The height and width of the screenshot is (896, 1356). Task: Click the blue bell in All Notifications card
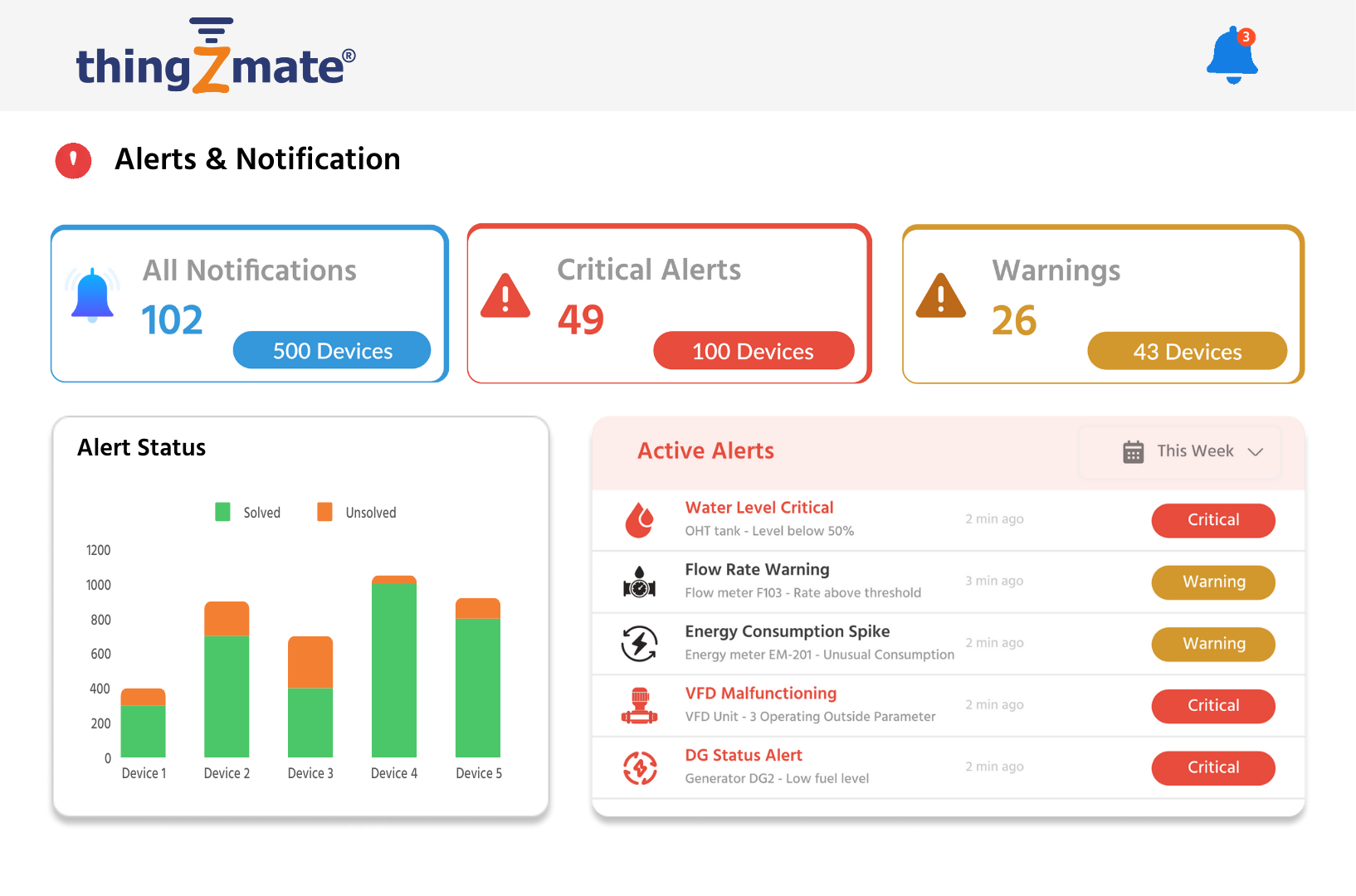pyautogui.click(x=92, y=295)
